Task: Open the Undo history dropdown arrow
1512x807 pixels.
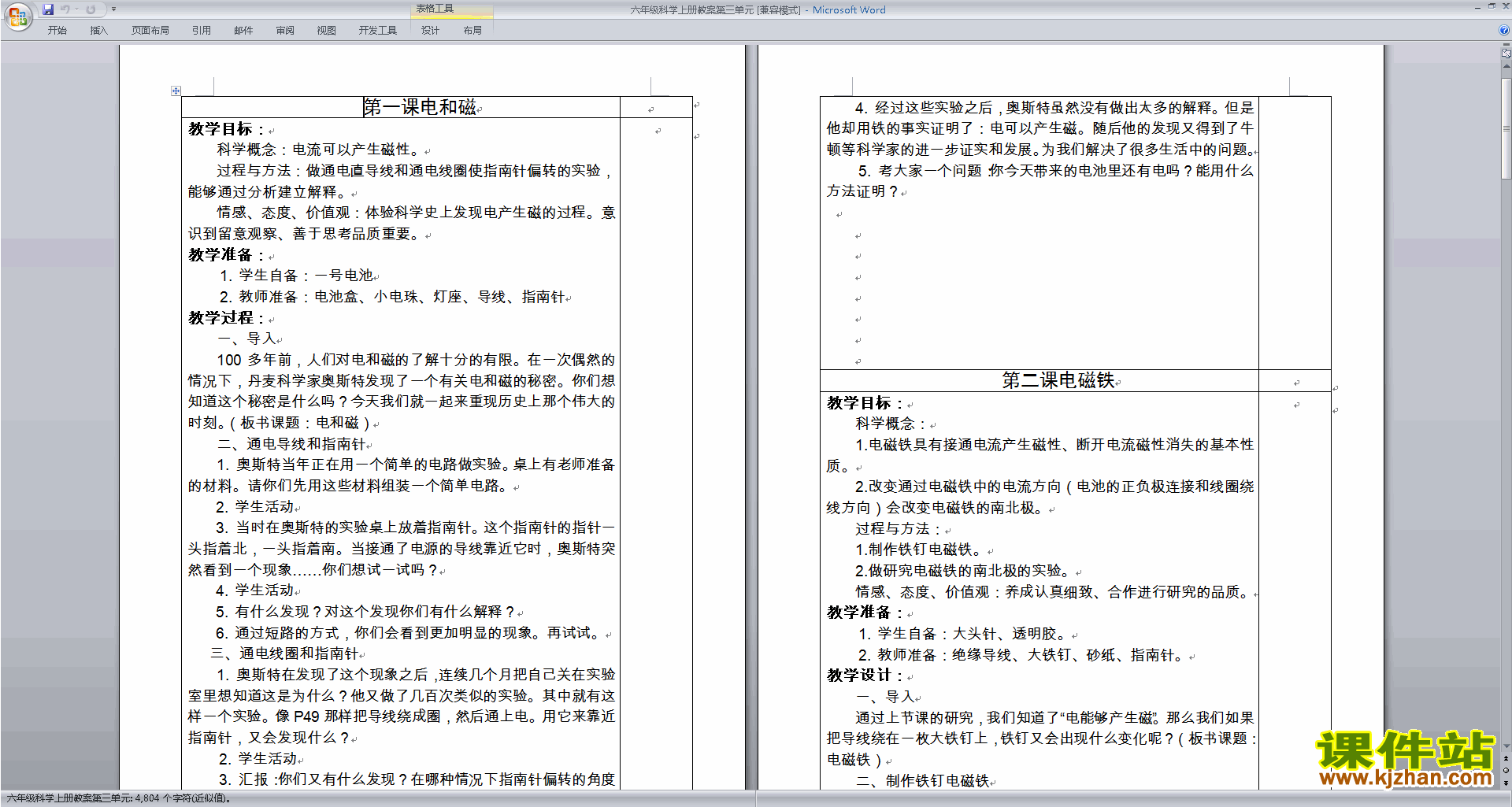Action: [76, 9]
